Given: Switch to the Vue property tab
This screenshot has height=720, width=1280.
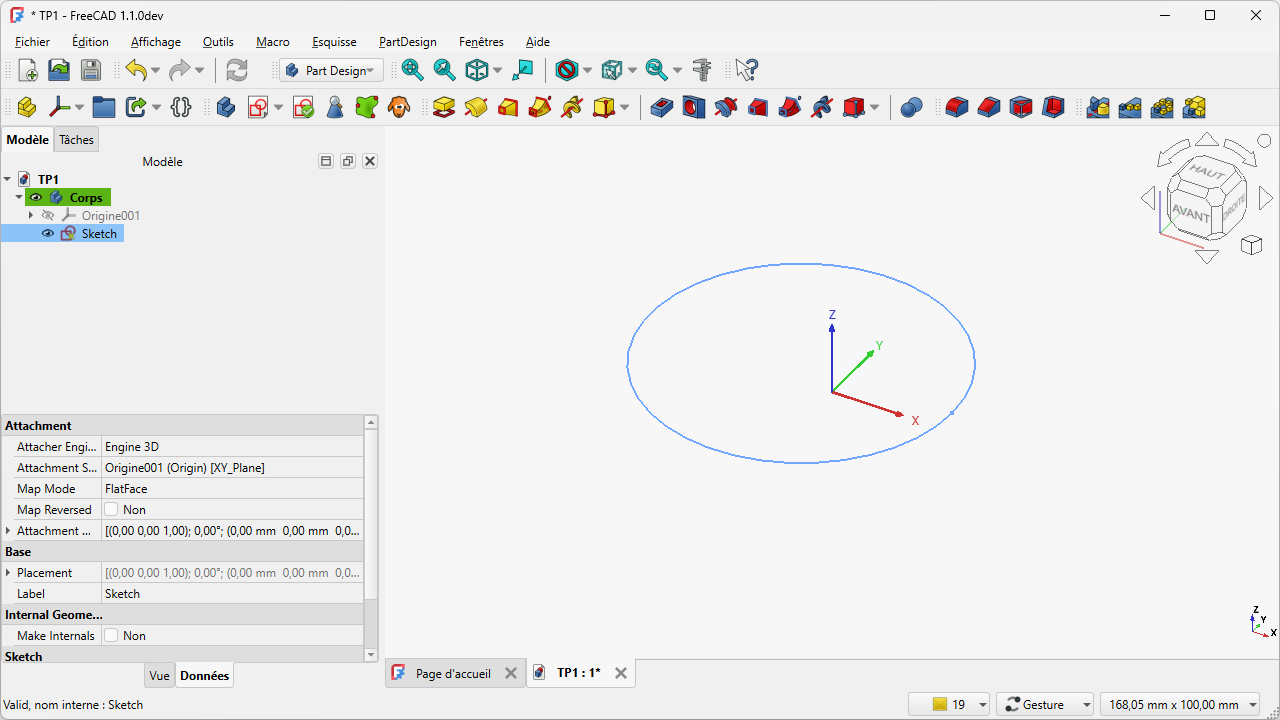Looking at the screenshot, I should coord(159,676).
